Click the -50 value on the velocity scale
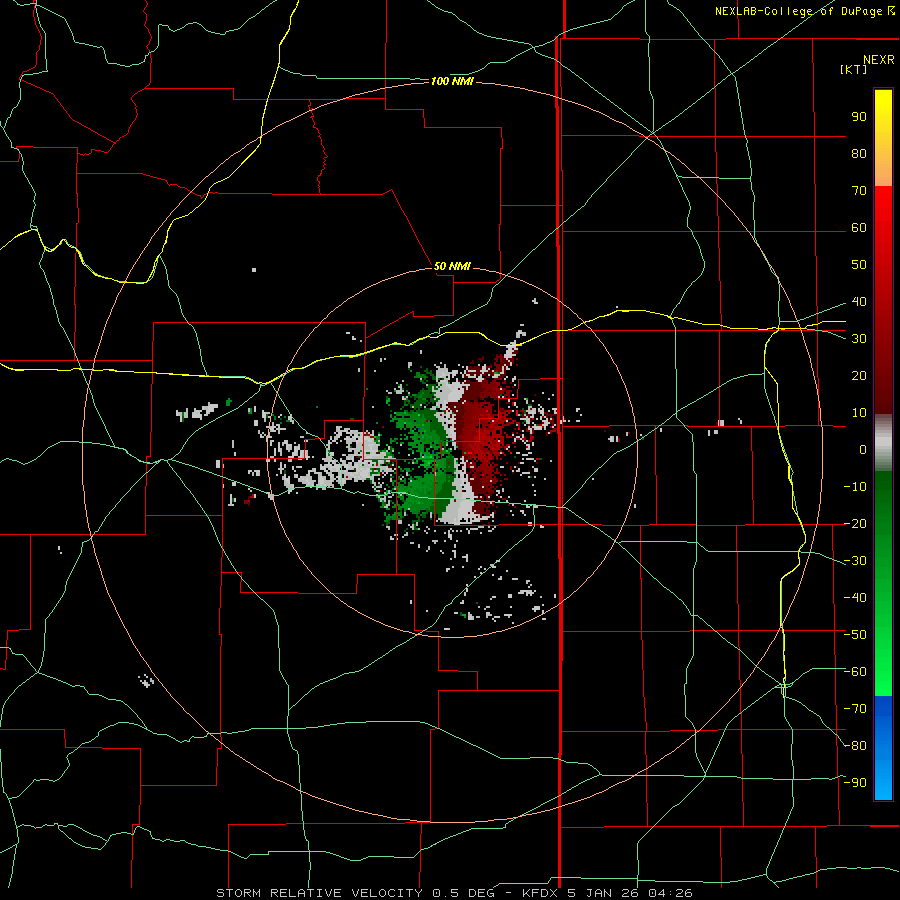The image size is (900, 900). pyautogui.click(x=855, y=635)
